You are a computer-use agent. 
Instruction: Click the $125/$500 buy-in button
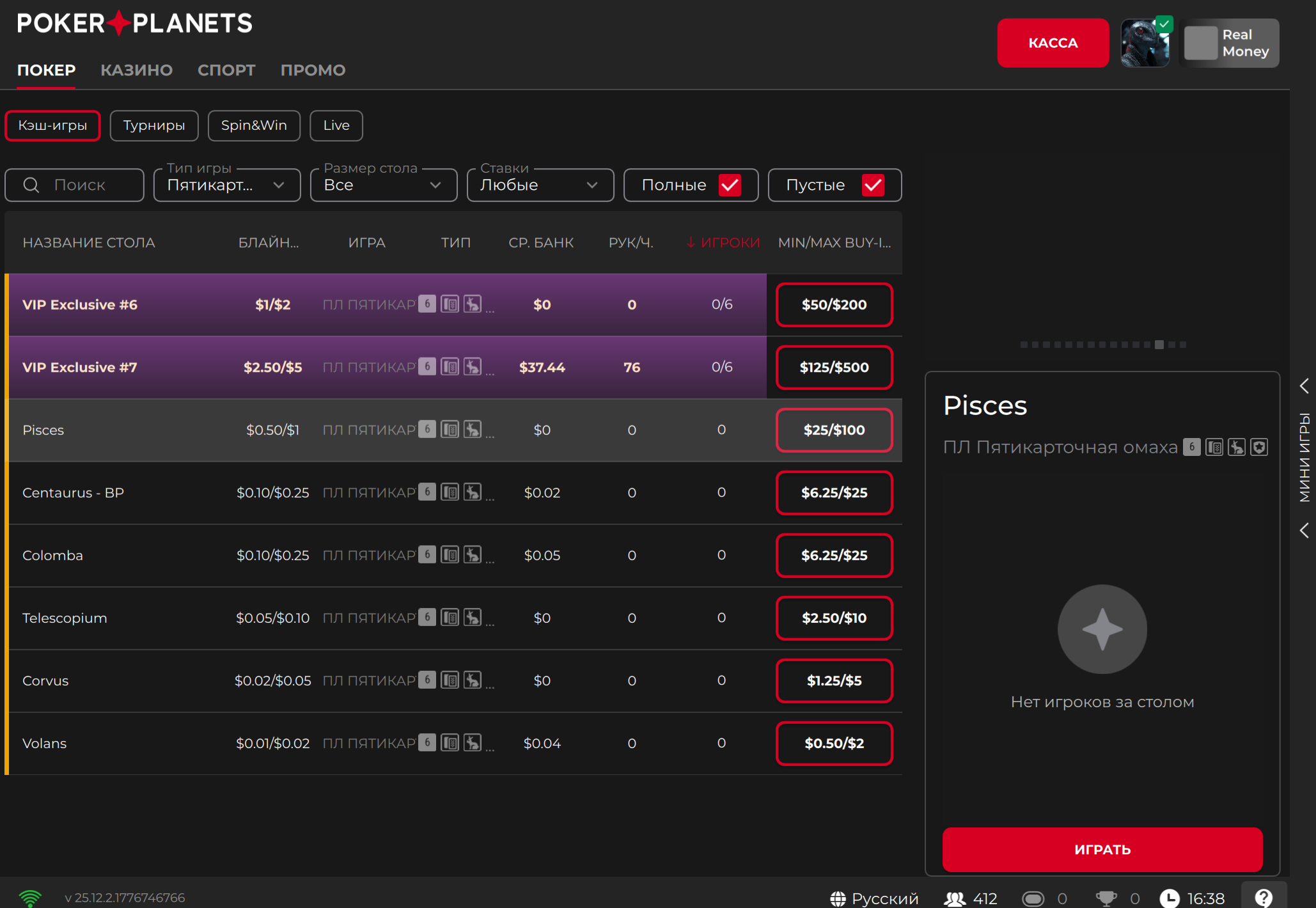point(834,367)
